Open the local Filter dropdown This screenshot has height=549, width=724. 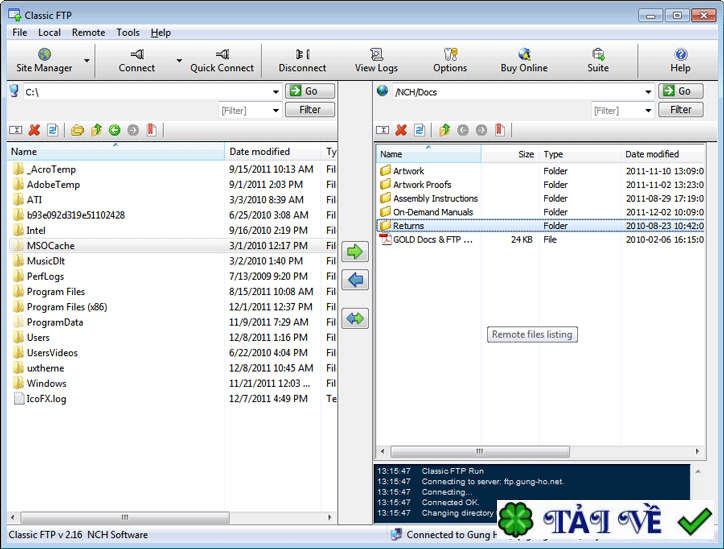point(275,110)
